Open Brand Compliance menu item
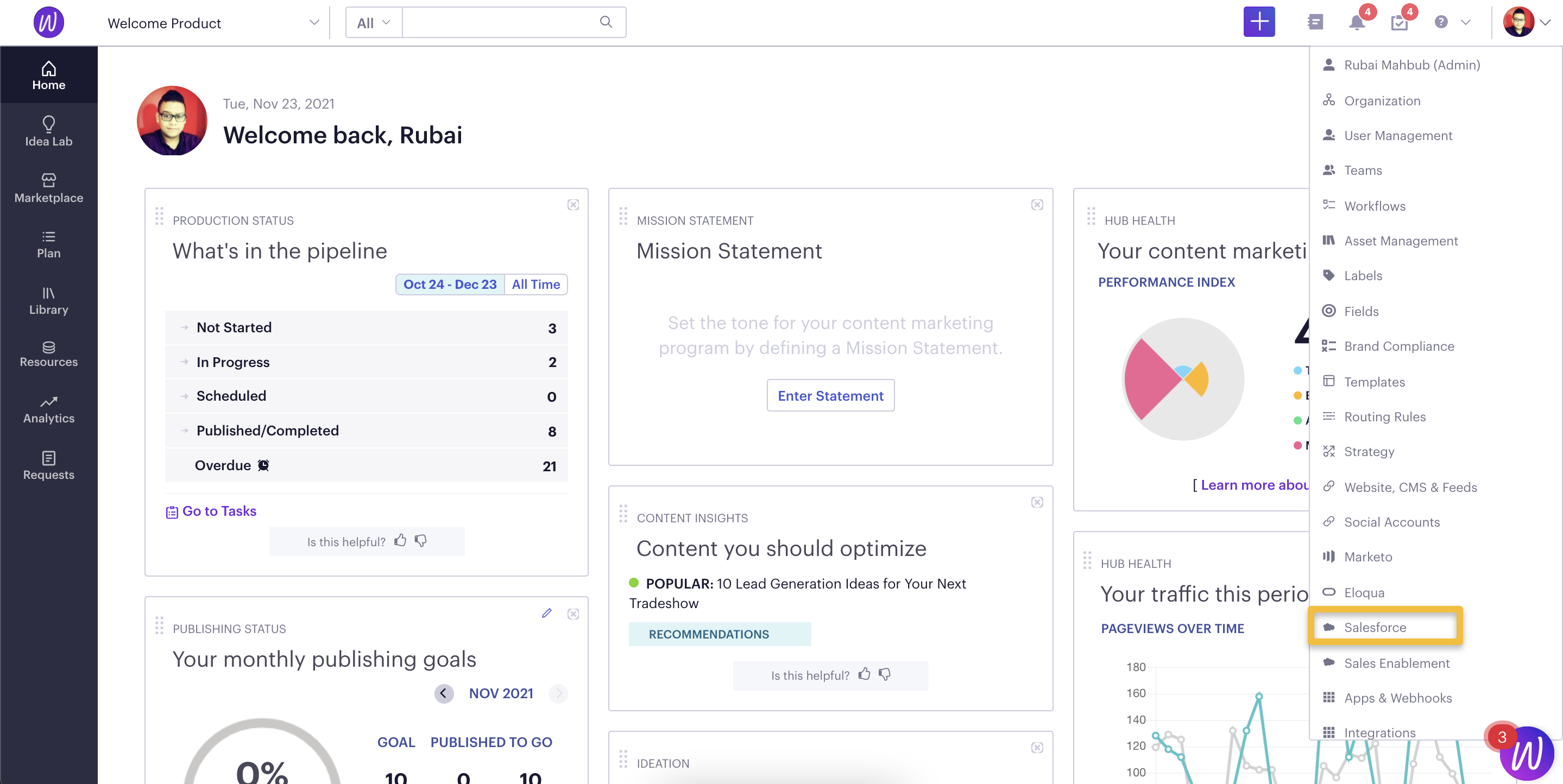This screenshot has height=784, width=1563. point(1398,346)
